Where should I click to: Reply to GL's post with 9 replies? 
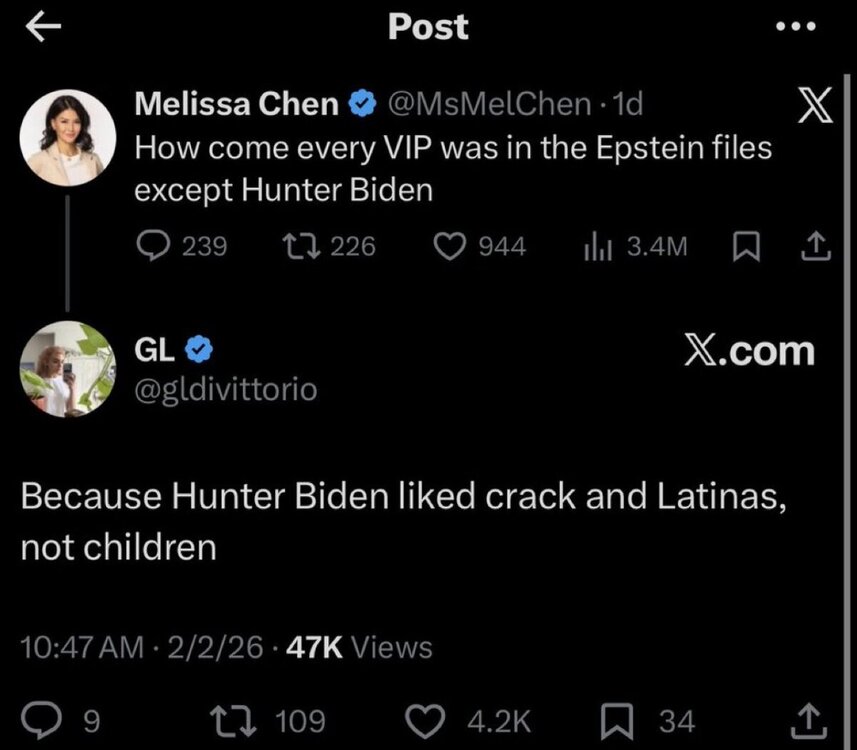tap(47, 720)
